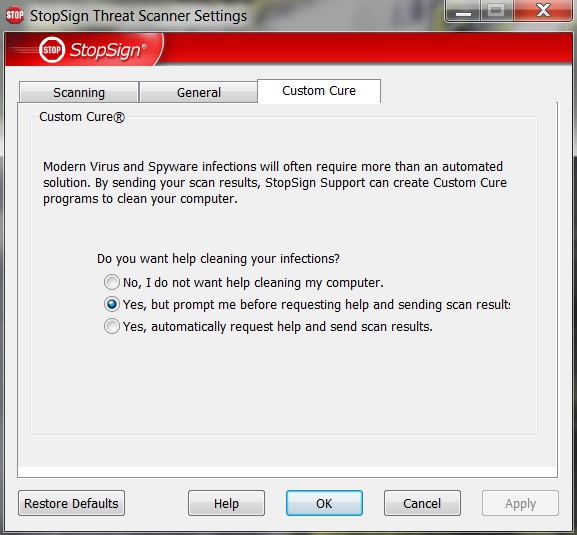Image resolution: width=577 pixels, height=535 pixels.
Task: Click the 'StopSign Threat Scanner Settings' window title
Action: 138,16
